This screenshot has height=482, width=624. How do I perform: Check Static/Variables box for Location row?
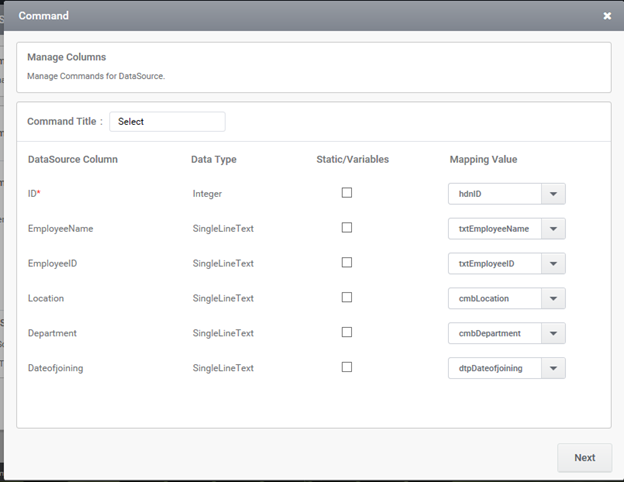347,297
